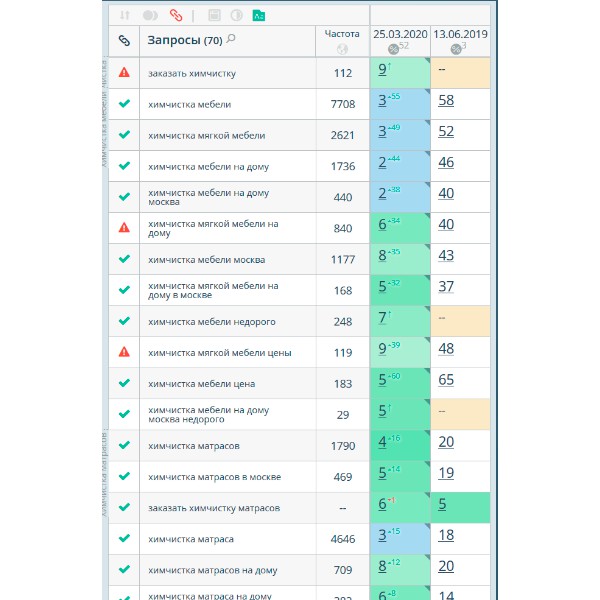This screenshot has width=600, height=600.
Task: Click the toggle switch icon in toolbar
Action: click(x=150, y=15)
